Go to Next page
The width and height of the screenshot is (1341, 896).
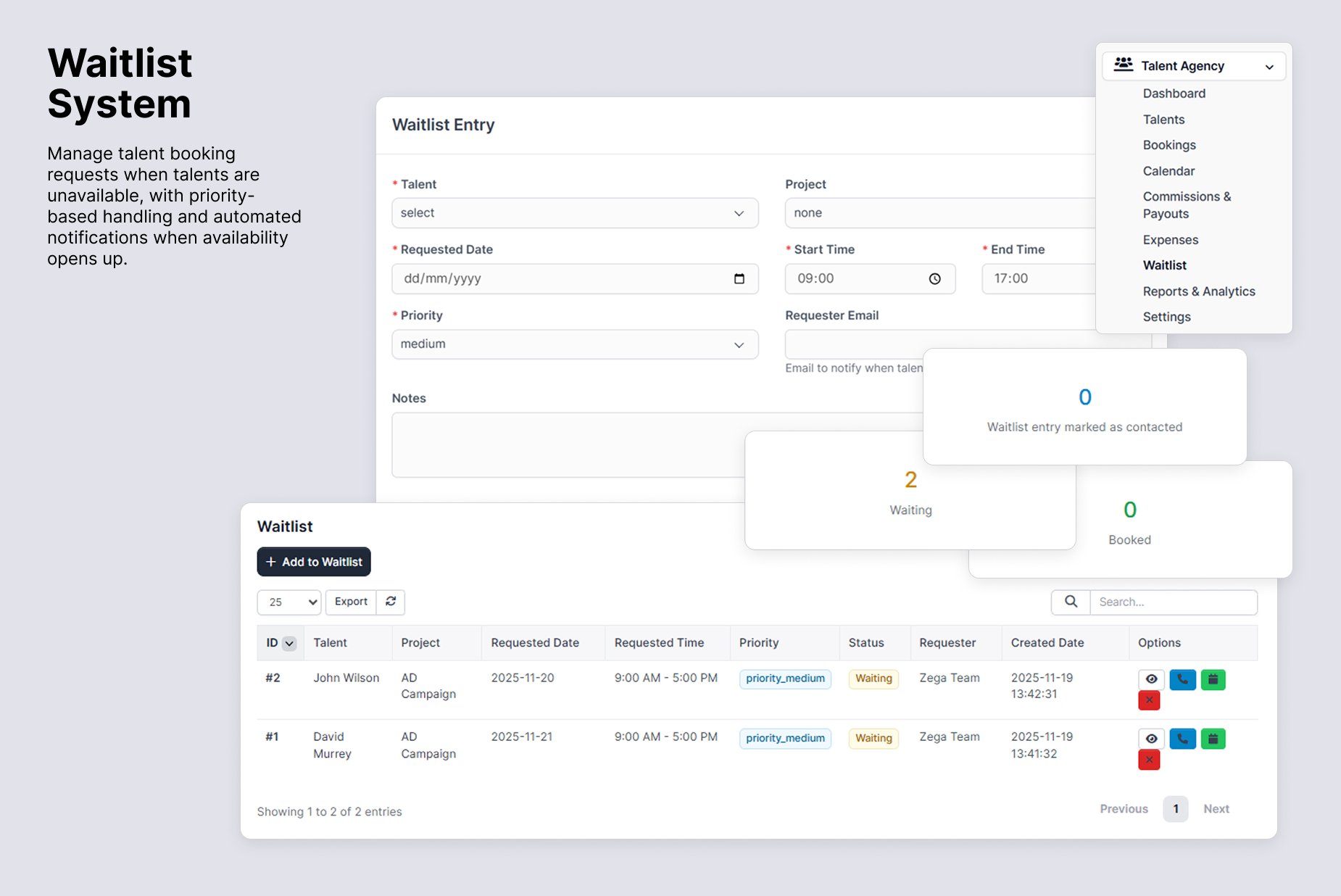[1216, 809]
